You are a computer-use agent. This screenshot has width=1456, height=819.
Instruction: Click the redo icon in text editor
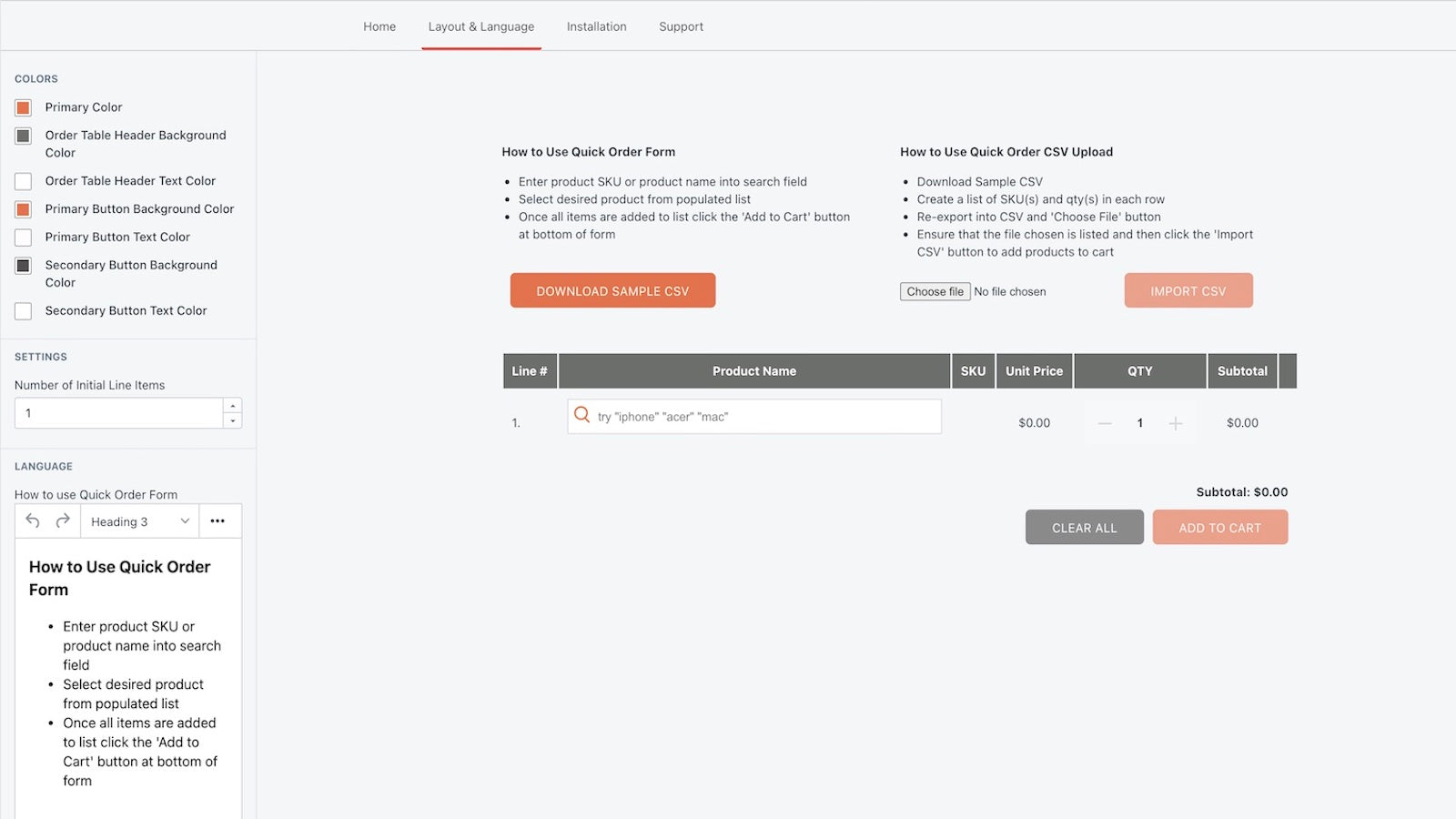(62, 521)
